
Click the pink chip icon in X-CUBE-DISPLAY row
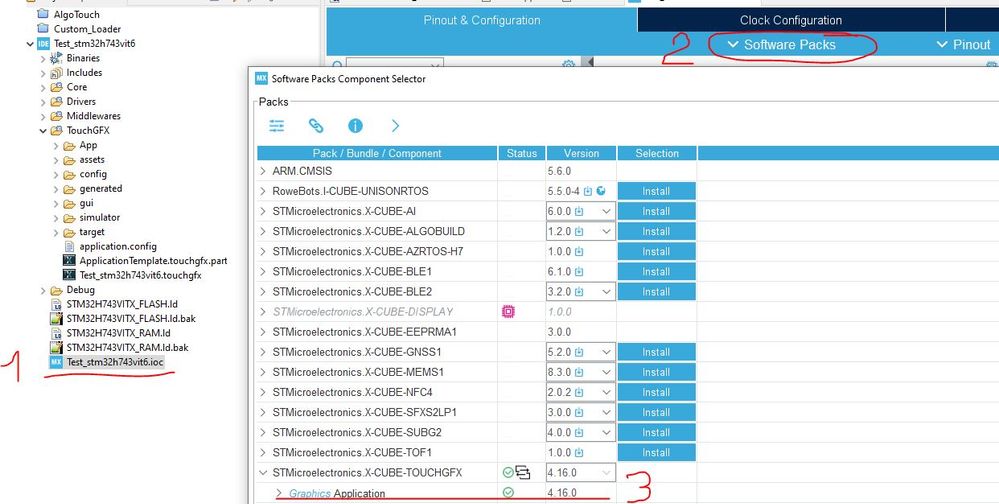[508, 312]
